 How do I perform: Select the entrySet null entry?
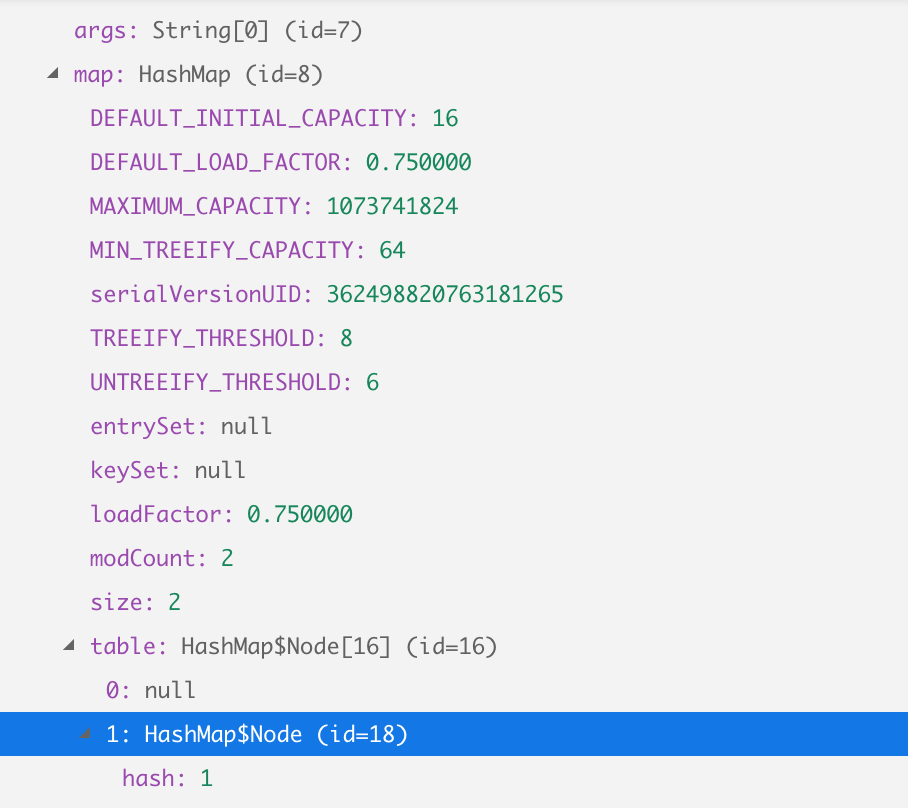pos(181,427)
